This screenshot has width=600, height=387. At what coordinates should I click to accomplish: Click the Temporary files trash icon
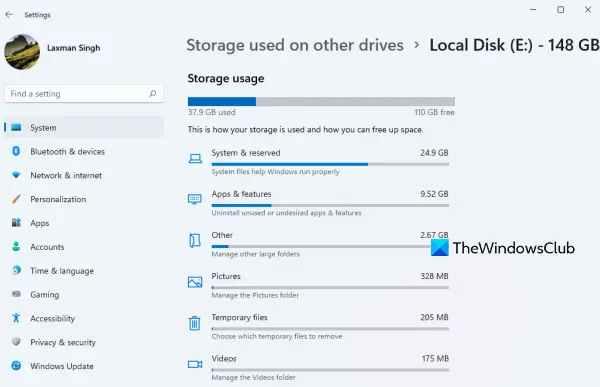click(194, 323)
